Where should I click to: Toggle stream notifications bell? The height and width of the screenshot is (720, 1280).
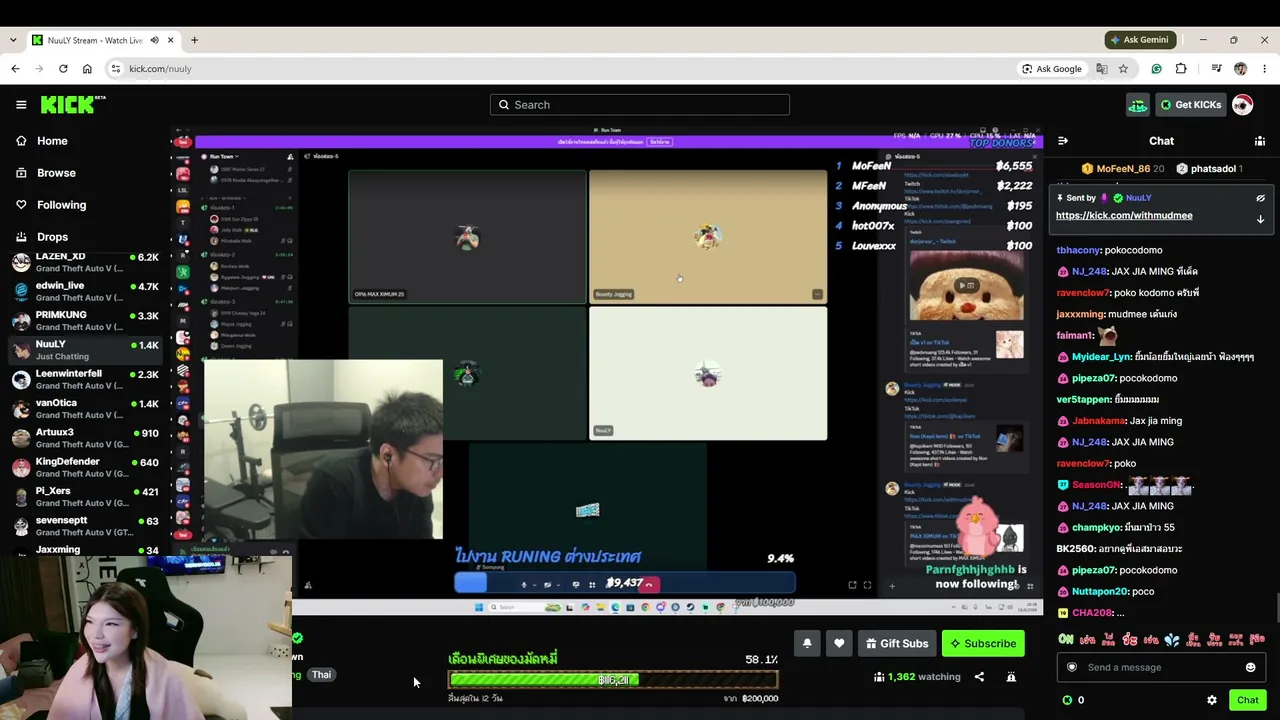coord(807,643)
